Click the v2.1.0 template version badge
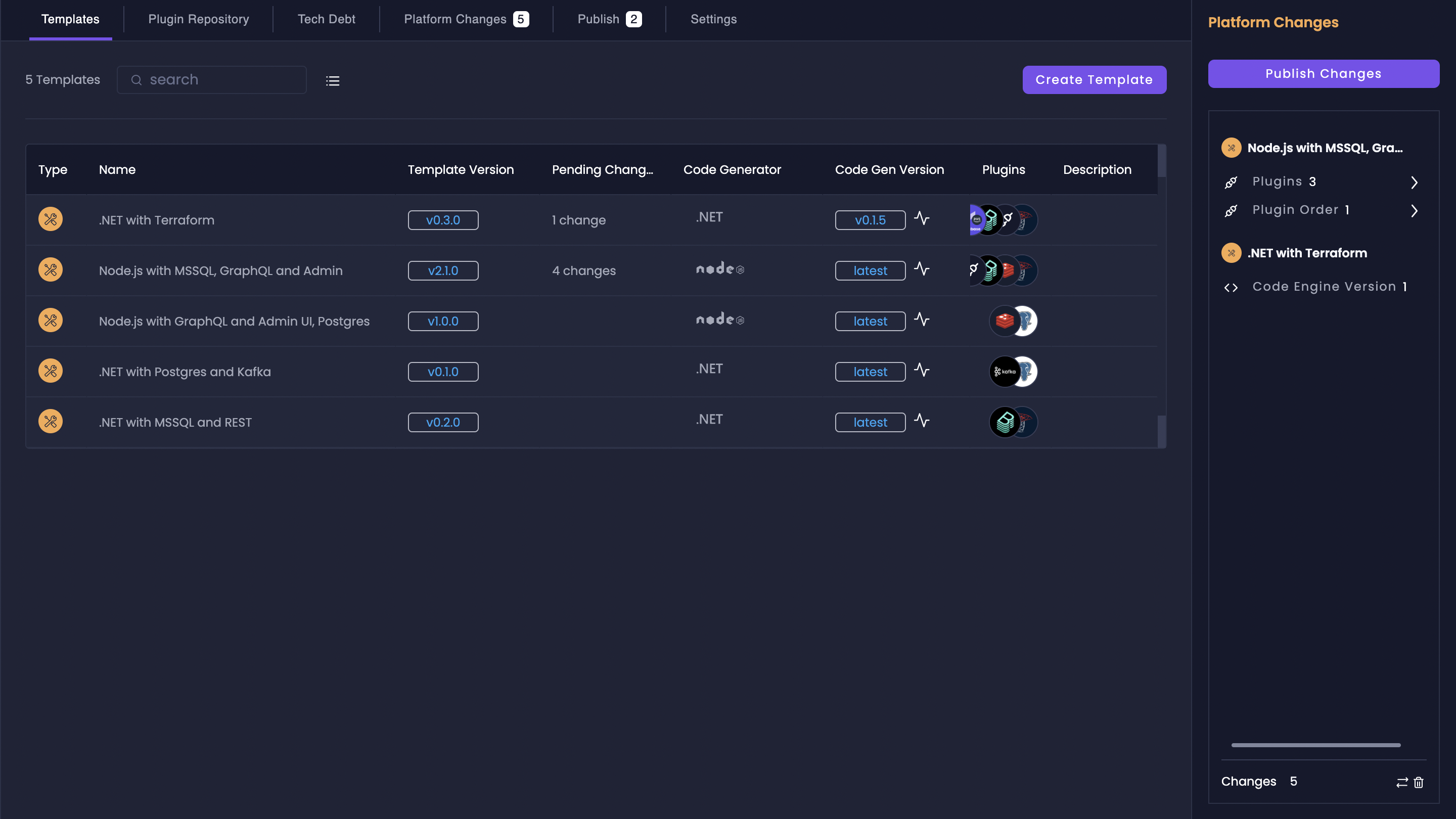 point(442,271)
